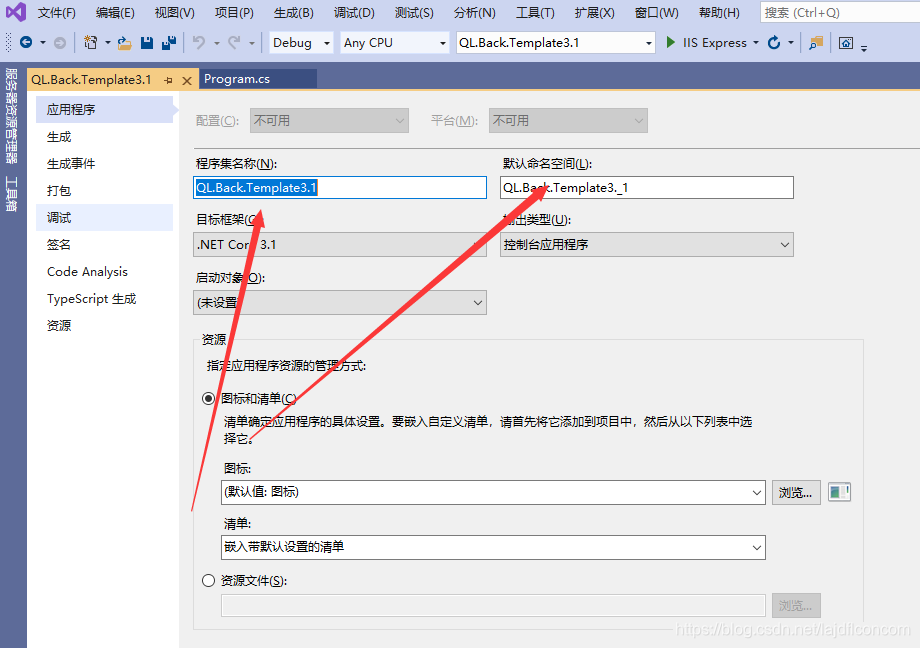Click the Save All icon
The height and width of the screenshot is (648, 920).
click(169, 43)
